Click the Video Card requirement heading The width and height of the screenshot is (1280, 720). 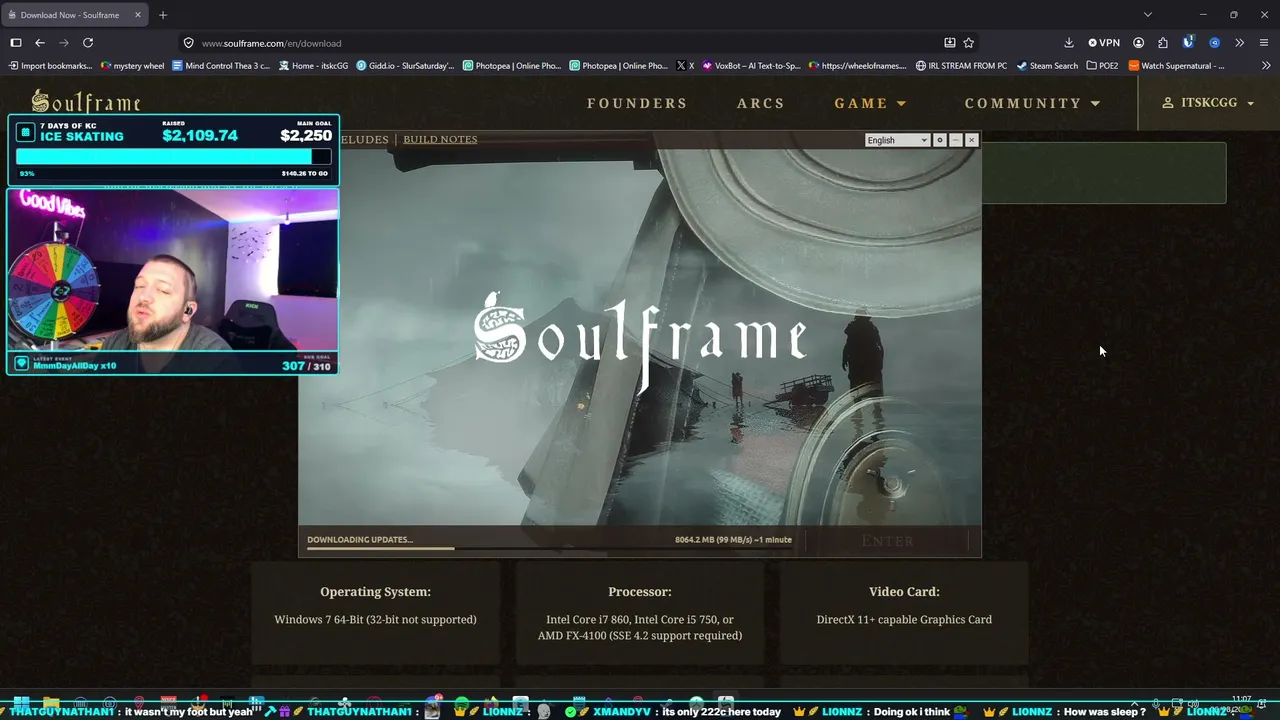coord(904,592)
